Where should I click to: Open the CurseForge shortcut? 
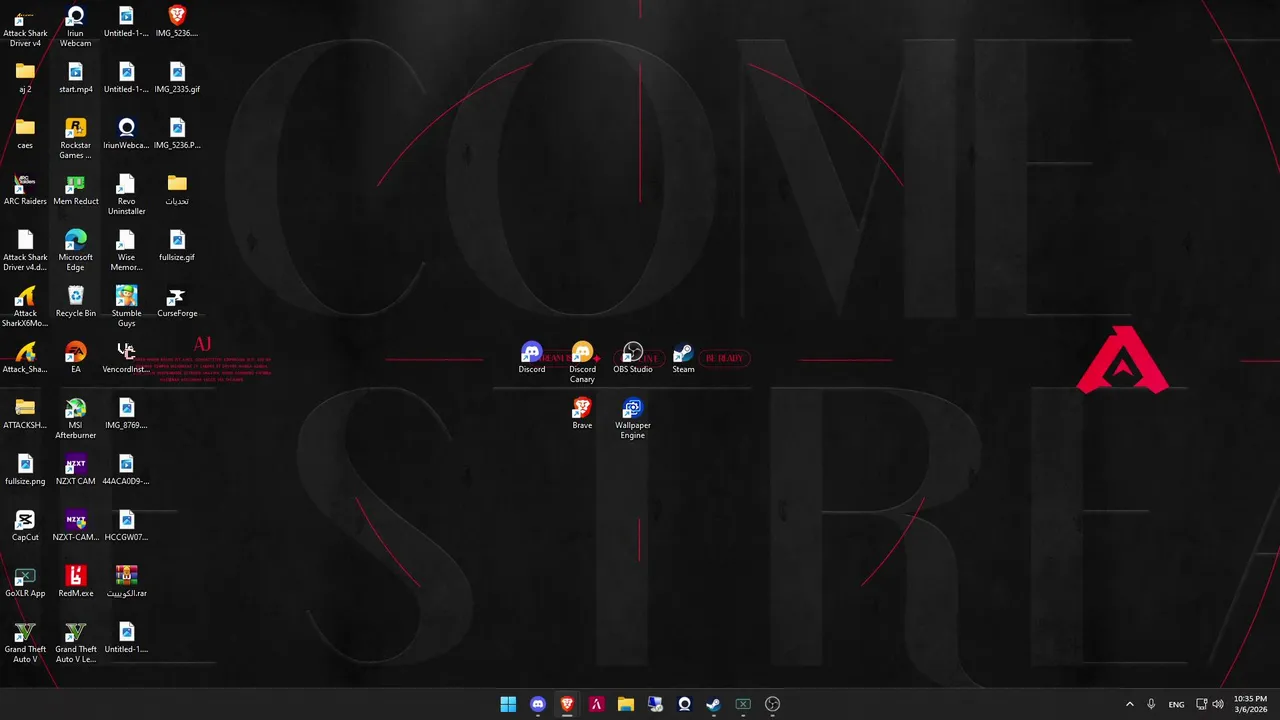tap(177, 302)
